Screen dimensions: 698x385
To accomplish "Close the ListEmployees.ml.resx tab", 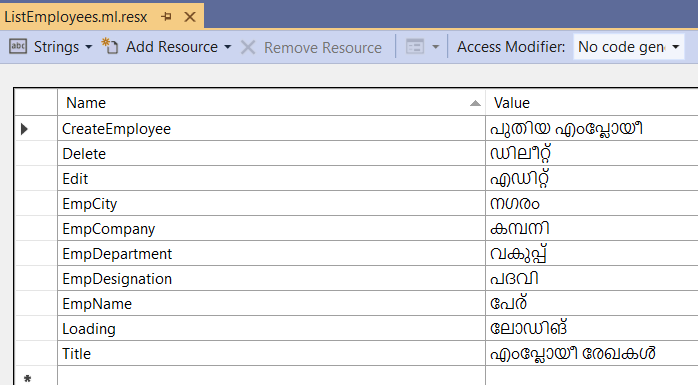I will 190,17.
